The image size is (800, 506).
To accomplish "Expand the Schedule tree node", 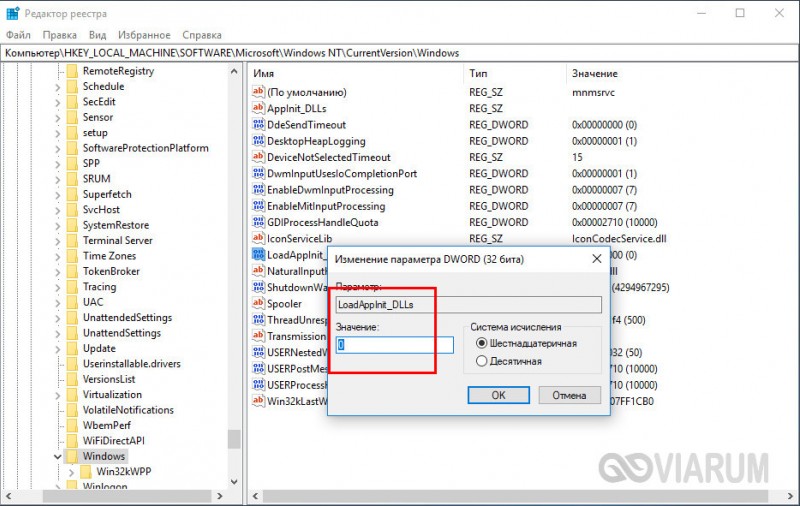I will point(58,87).
